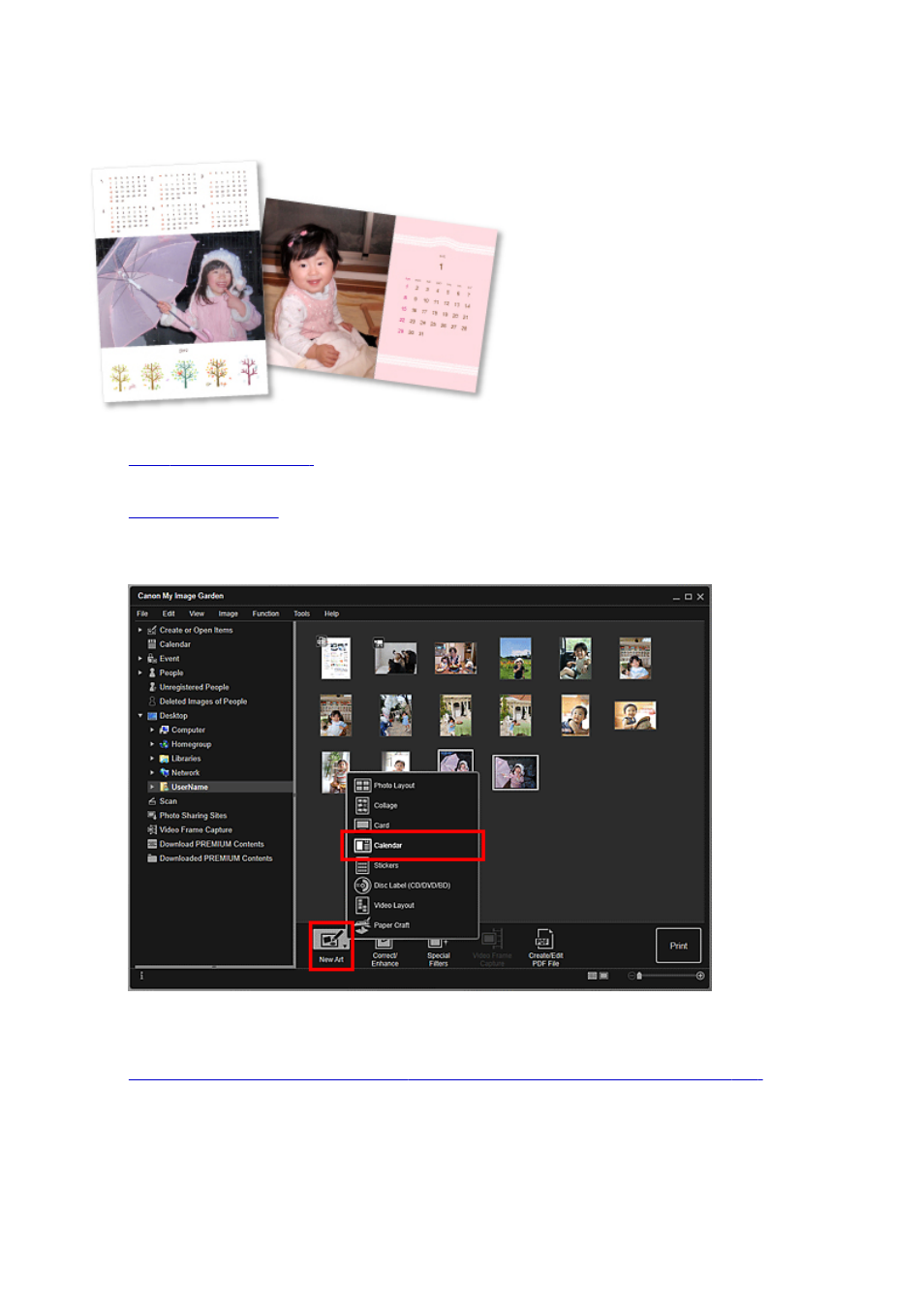Open the Image menu
The width and height of the screenshot is (924, 1308).
[x=228, y=613]
